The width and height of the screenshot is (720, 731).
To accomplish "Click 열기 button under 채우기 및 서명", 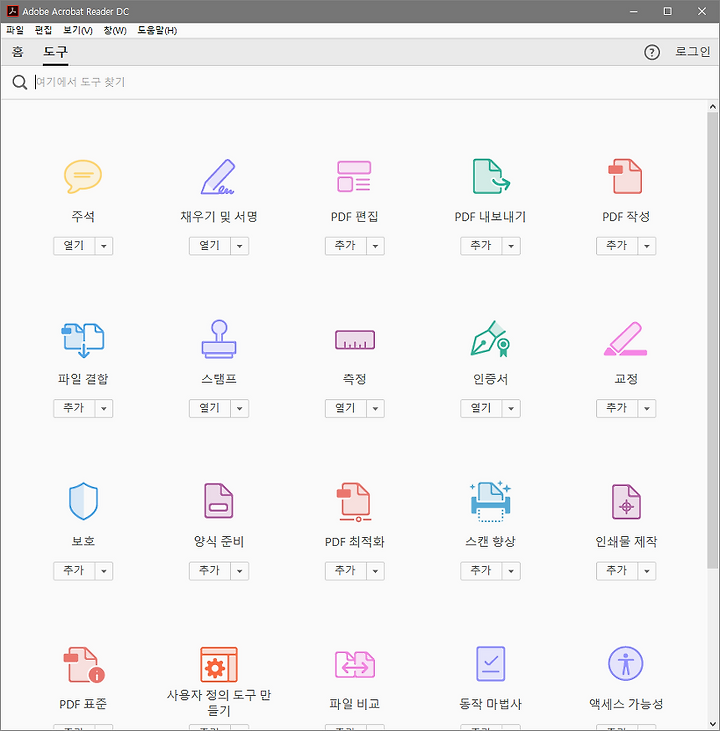I will [x=210, y=246].
